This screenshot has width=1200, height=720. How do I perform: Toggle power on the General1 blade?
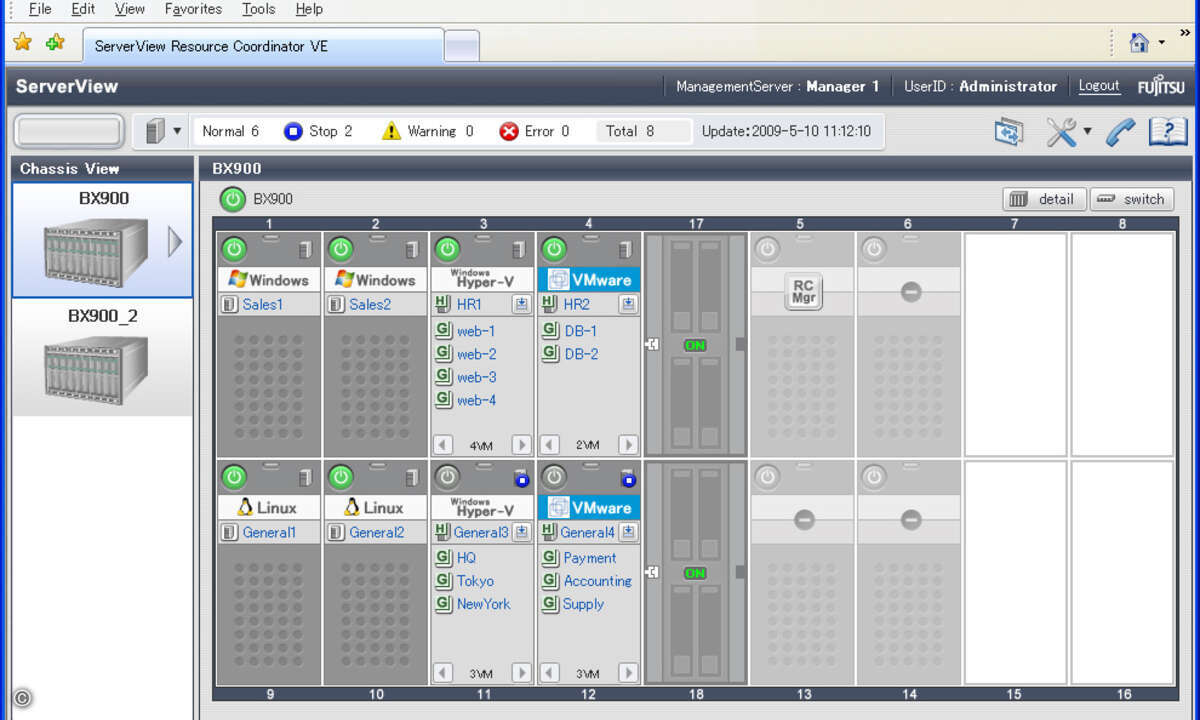click(234, 476)
